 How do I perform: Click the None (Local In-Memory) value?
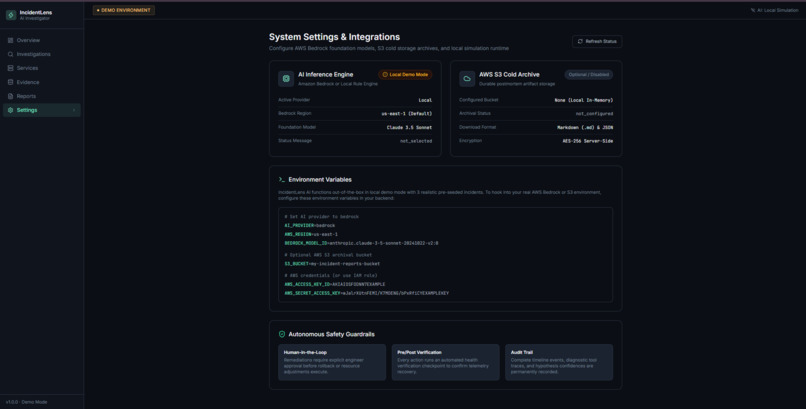click(x=584, y=100)
